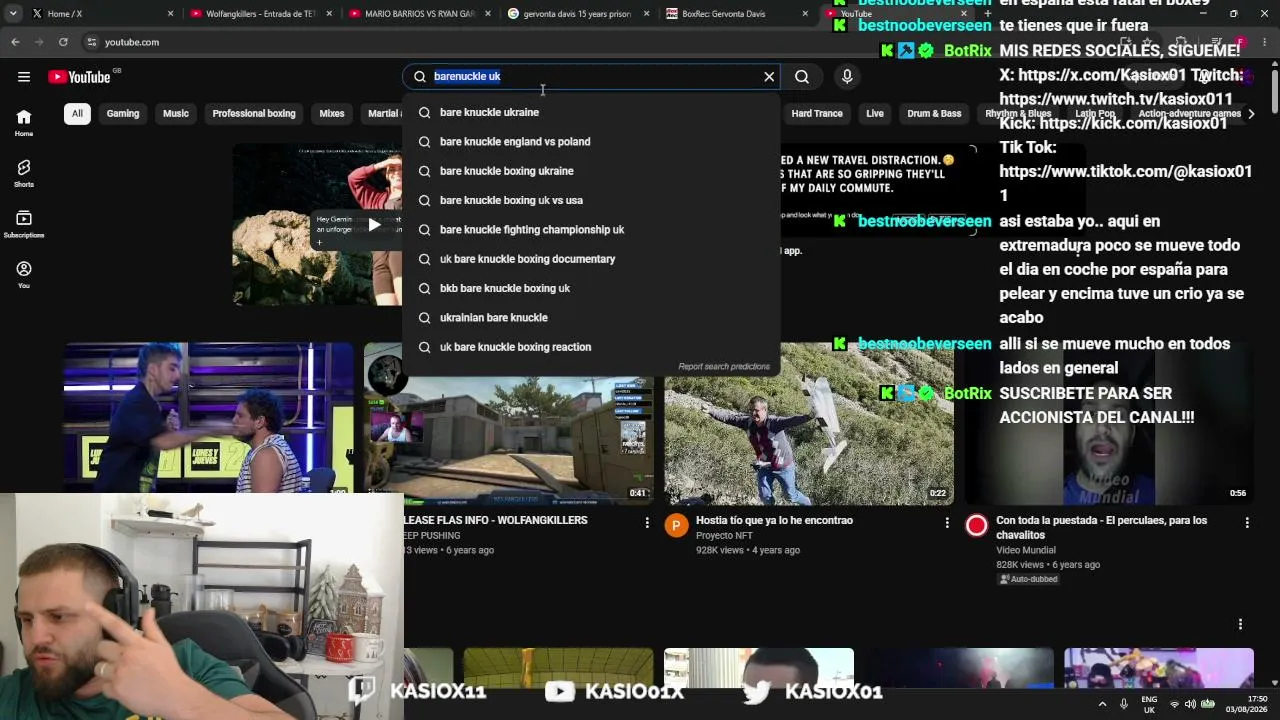Close the gervonta davis search tab

point(646,14)
